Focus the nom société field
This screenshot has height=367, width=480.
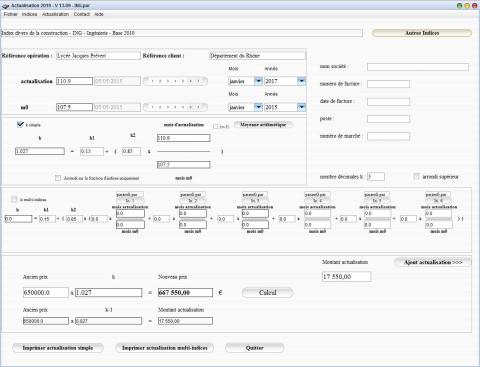point(418,67)
